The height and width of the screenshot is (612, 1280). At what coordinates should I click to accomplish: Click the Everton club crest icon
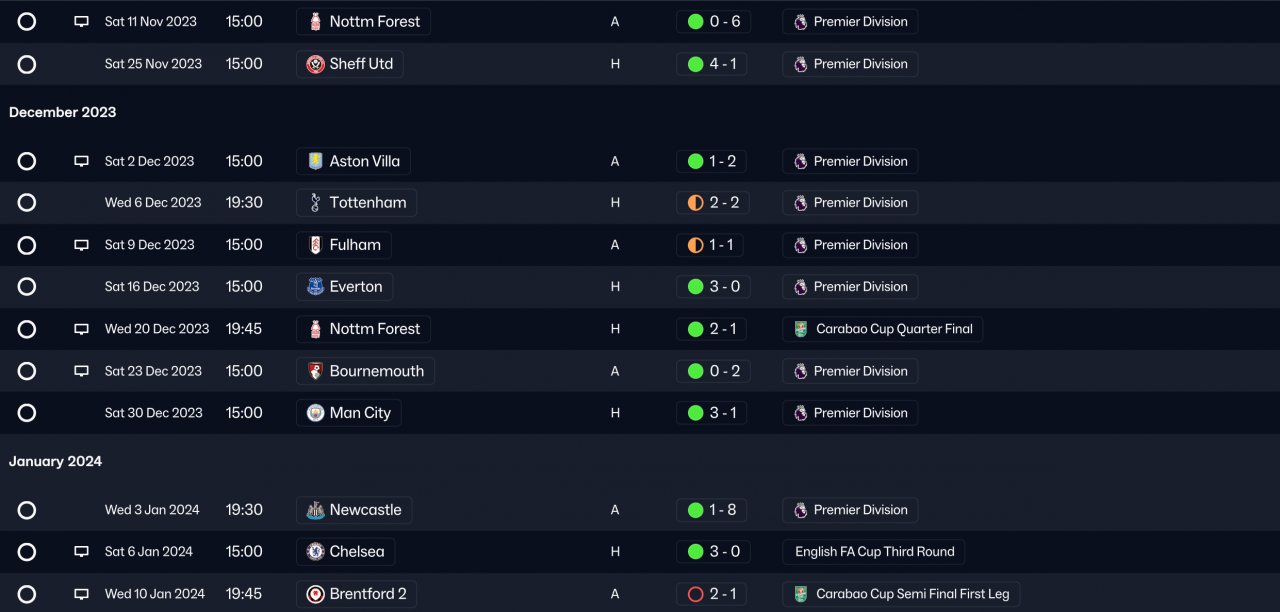[315, 287]
